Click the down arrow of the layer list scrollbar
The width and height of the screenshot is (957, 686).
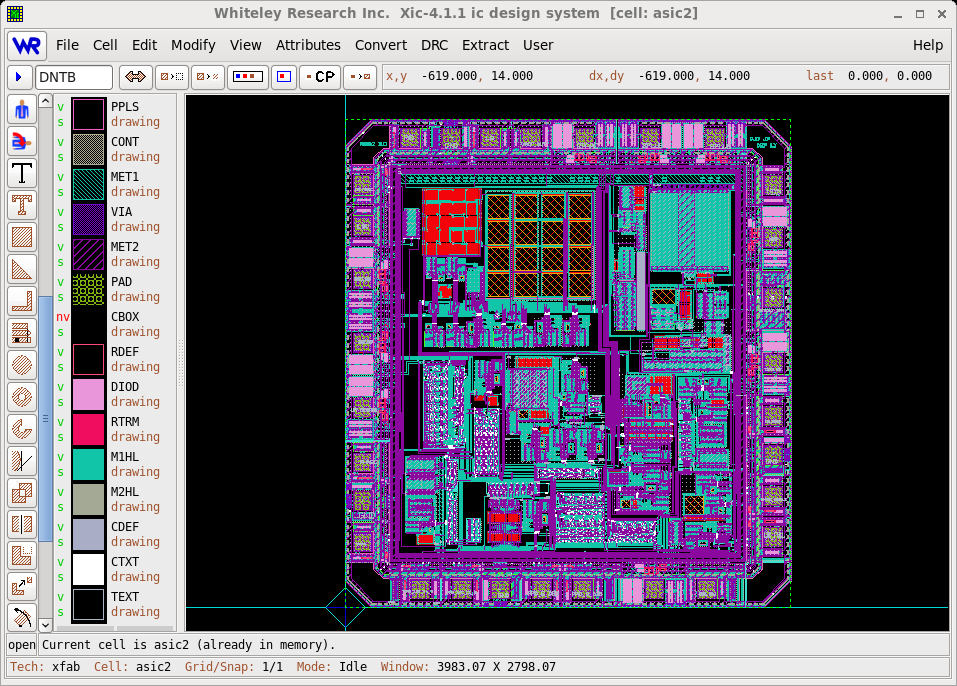45,624
